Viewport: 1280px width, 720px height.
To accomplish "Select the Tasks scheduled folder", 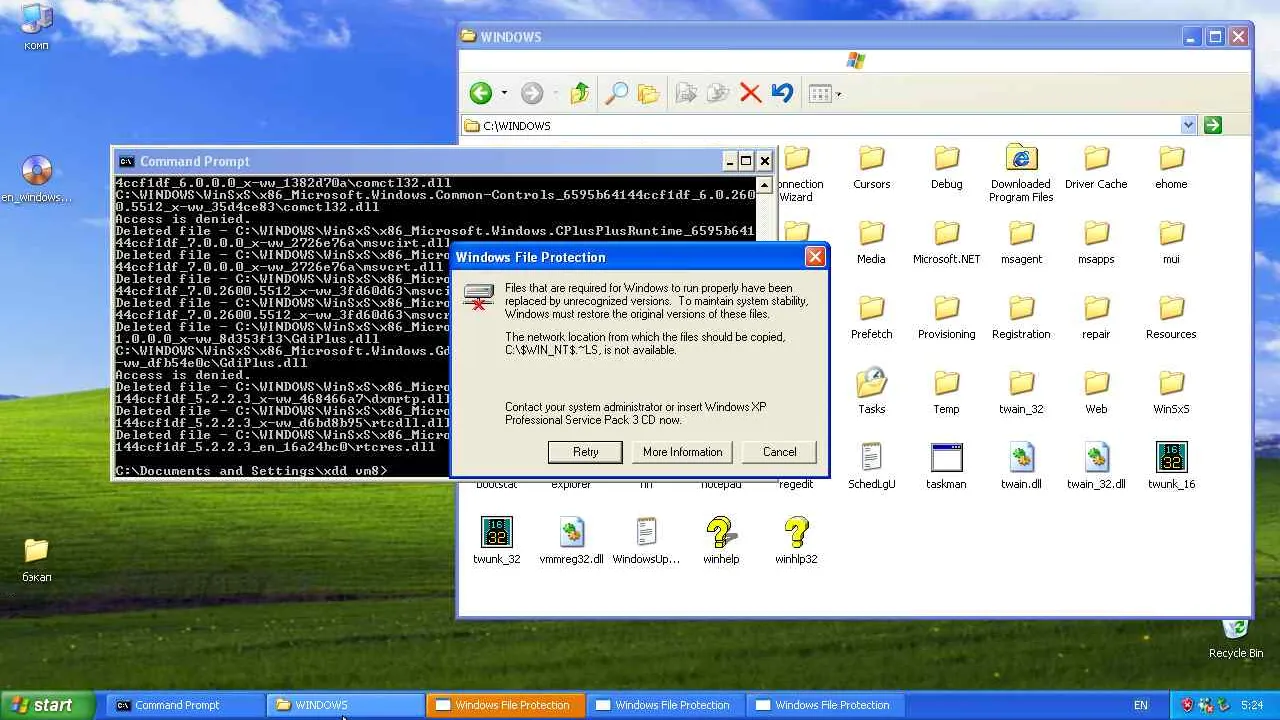I will (871, 392).
